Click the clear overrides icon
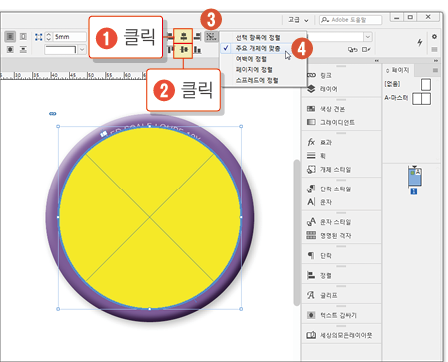 pos(352,50)
